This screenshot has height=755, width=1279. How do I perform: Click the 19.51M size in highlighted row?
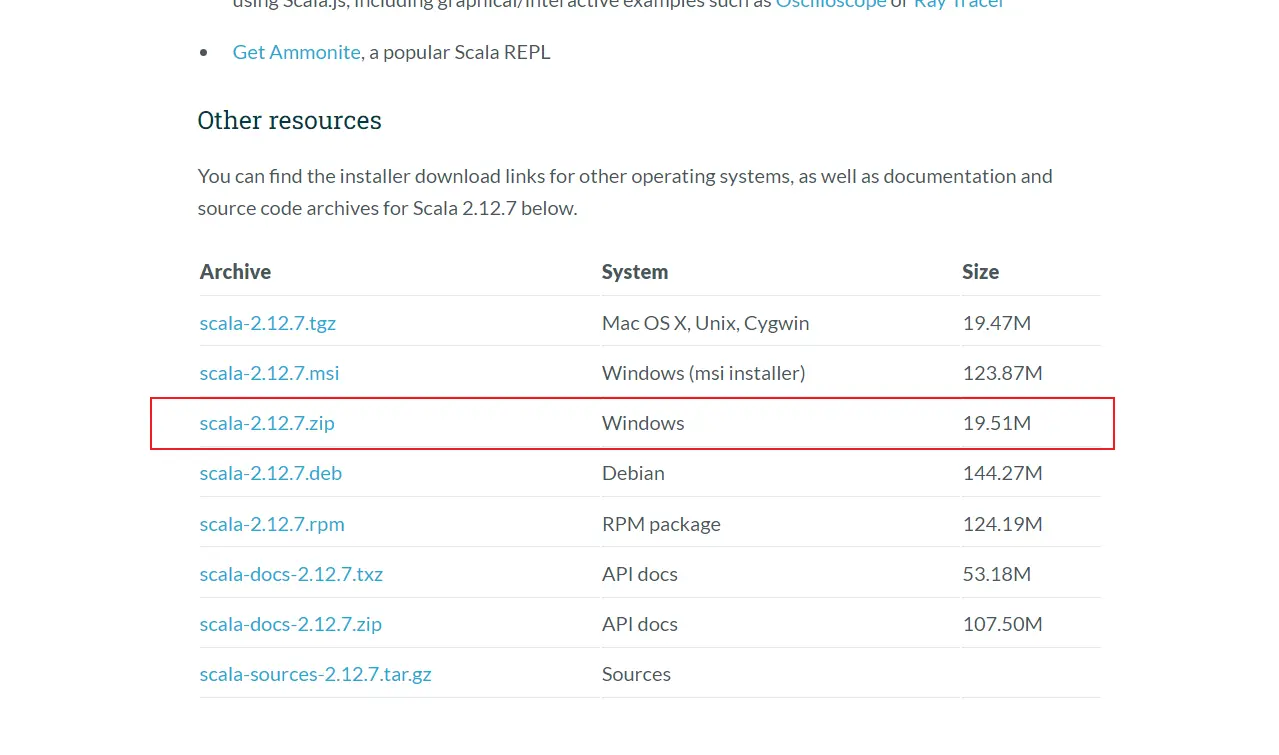click(996, 423)
